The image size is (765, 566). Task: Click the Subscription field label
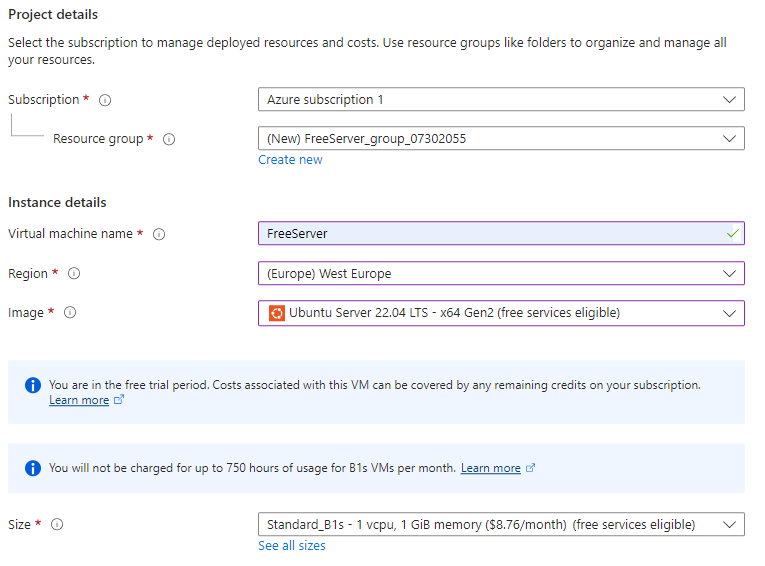tap(43, 100)
